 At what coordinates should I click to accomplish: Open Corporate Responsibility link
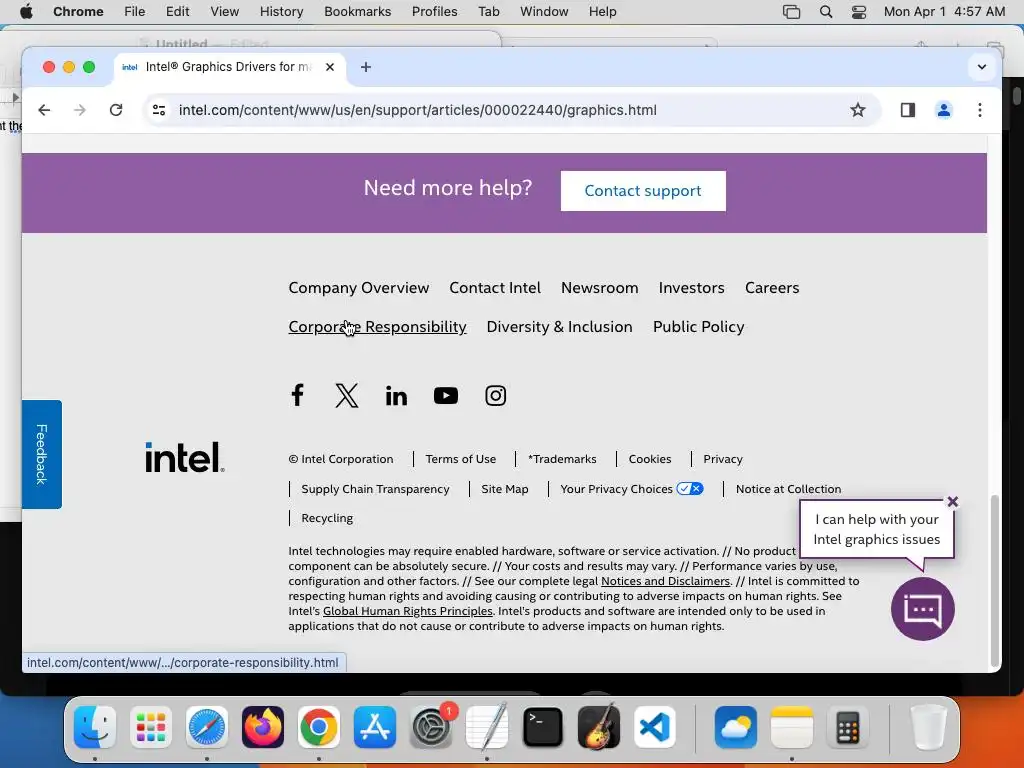377,327
